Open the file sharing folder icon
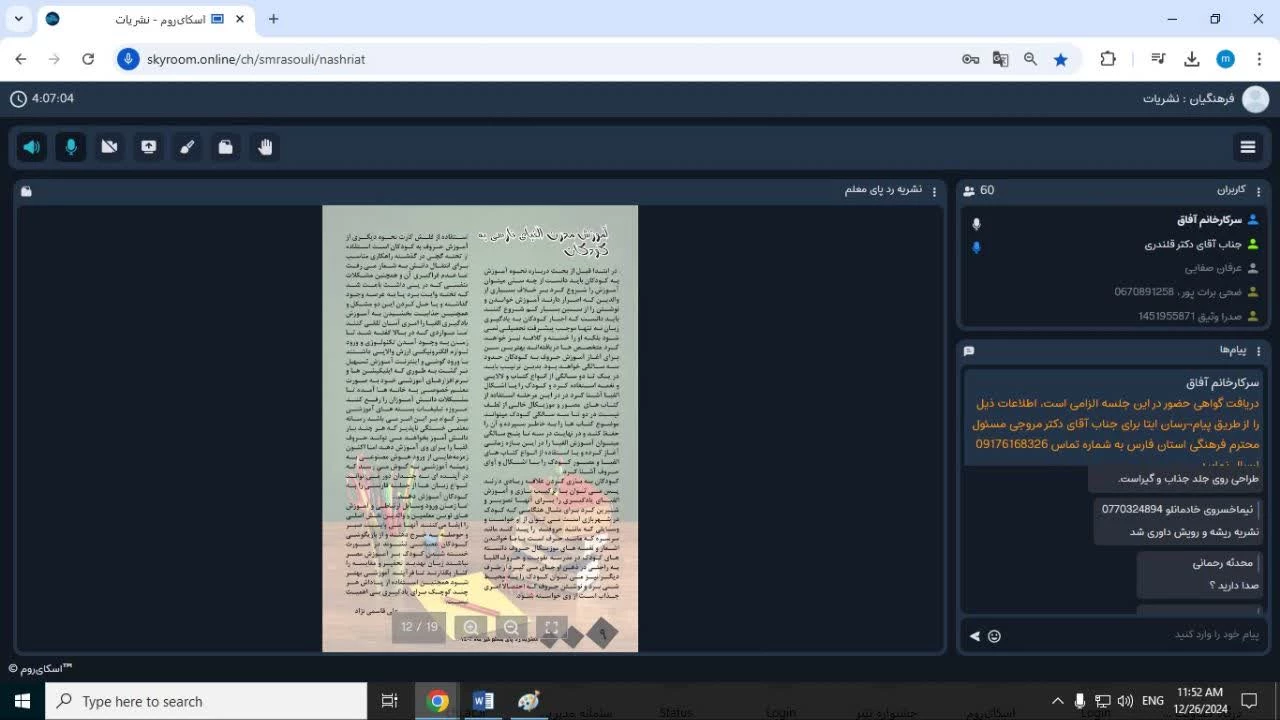This screenshot has height=720, width=1280. tap(226, 147)
